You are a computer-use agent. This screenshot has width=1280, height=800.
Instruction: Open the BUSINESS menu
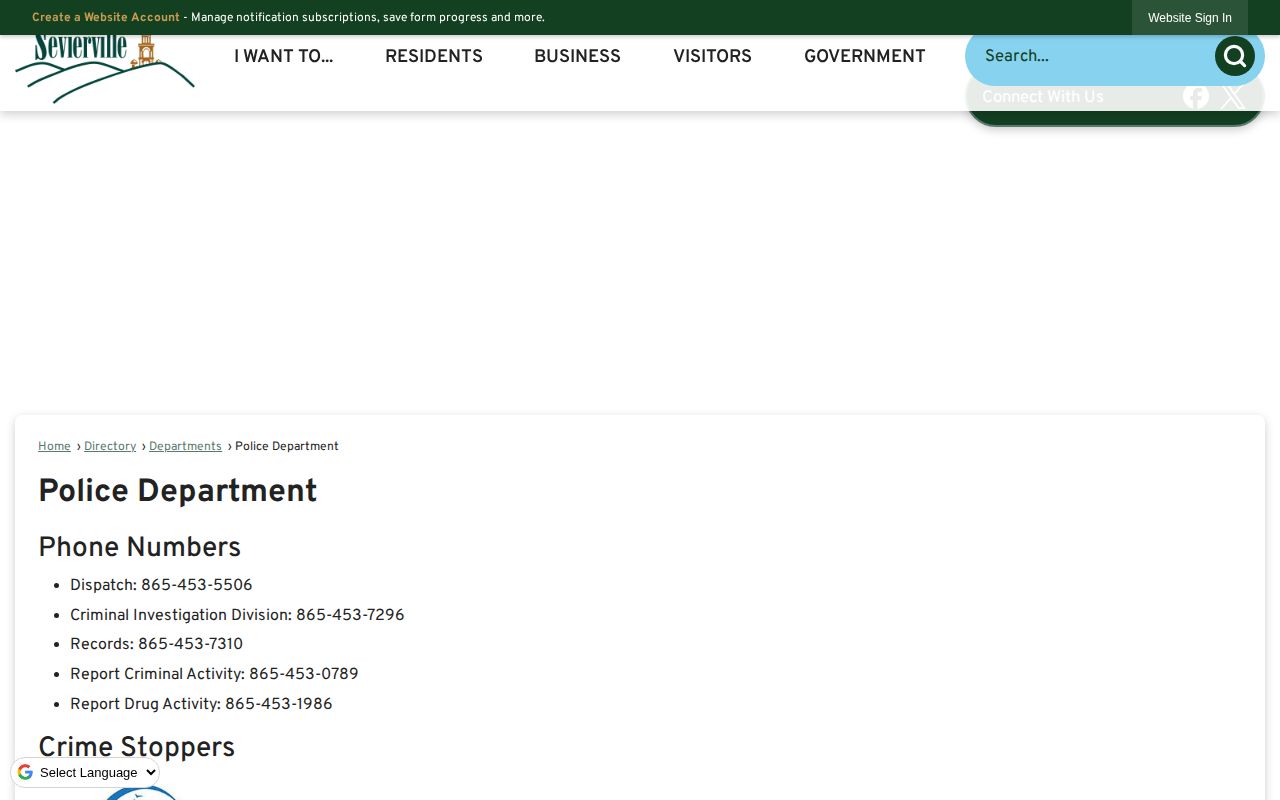click(577, 57)
